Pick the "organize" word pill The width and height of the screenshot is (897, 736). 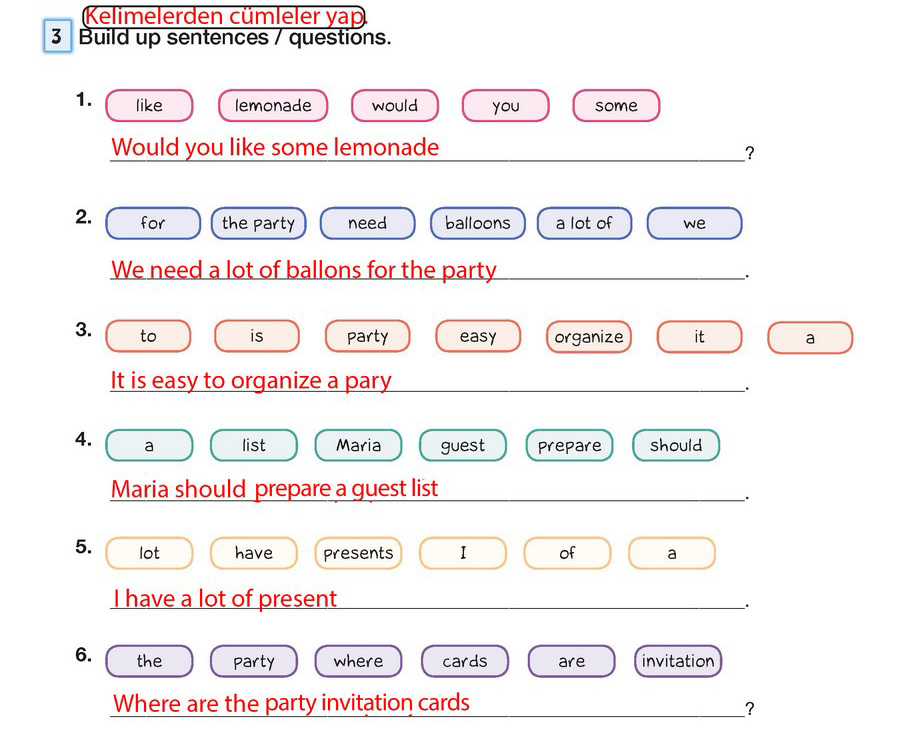click(x=589, y=337)
